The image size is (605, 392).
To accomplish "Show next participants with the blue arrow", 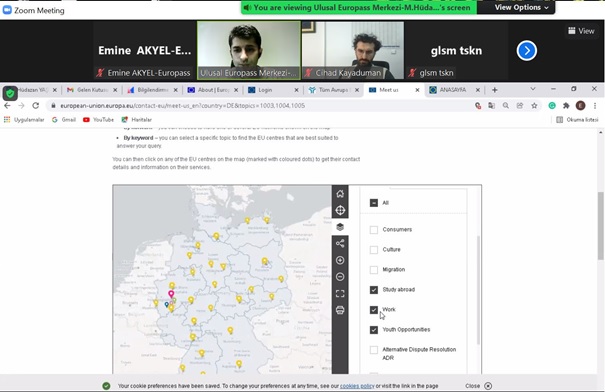I will (527, 51).
